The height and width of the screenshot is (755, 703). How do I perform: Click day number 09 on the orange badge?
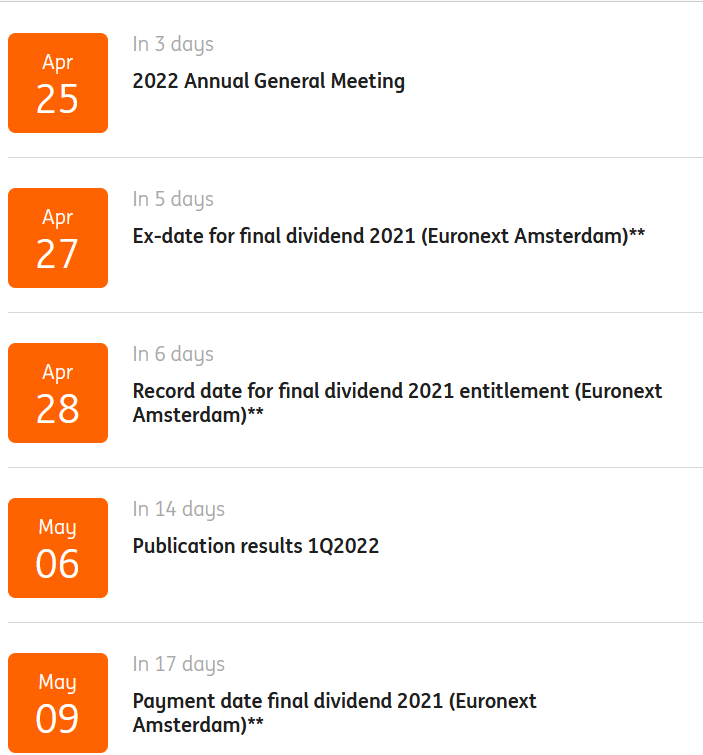coord(57,720)
